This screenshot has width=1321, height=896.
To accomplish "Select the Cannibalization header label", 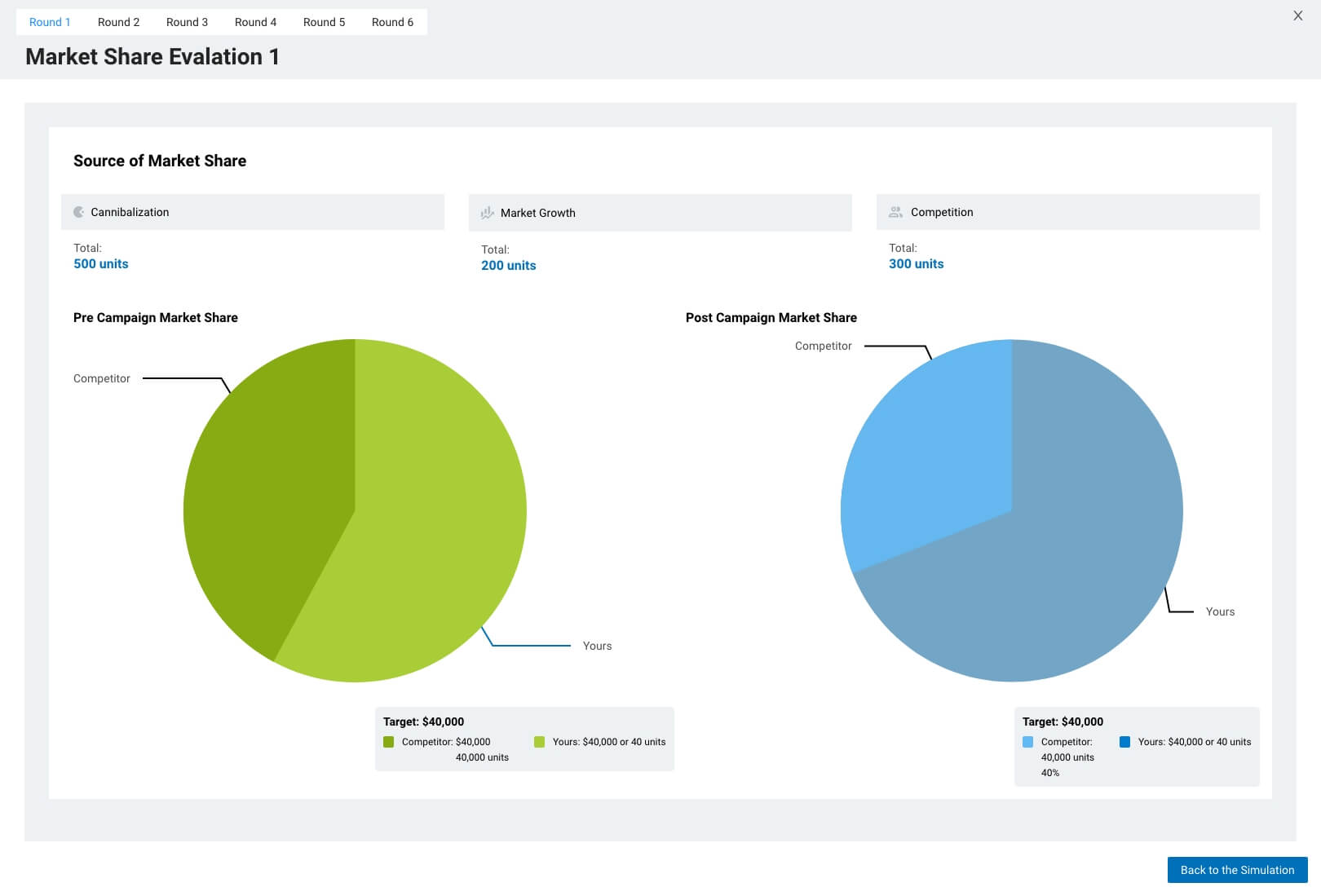I will click(x=130, y=212).
